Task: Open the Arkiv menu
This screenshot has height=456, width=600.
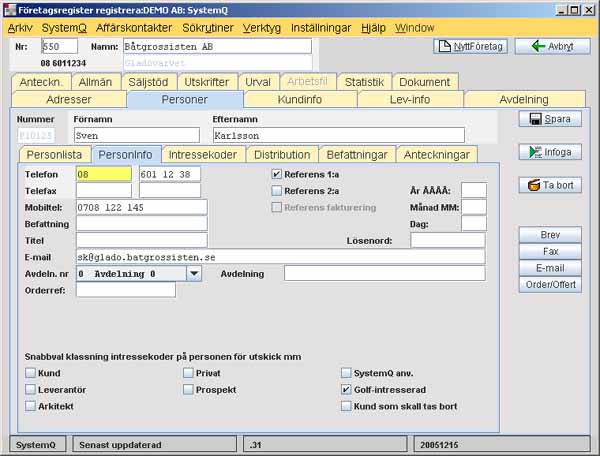Action: (20, 28)
